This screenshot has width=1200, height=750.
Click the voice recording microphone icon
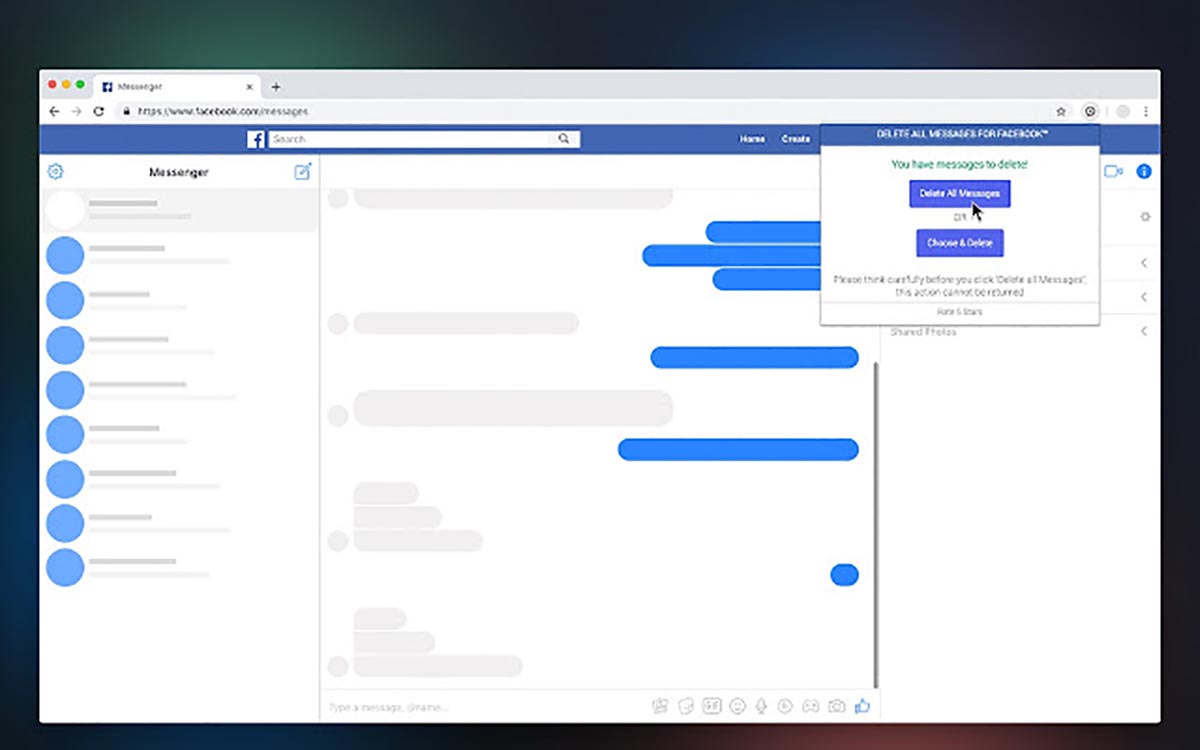pyautogui.click(x=763, y=706)
